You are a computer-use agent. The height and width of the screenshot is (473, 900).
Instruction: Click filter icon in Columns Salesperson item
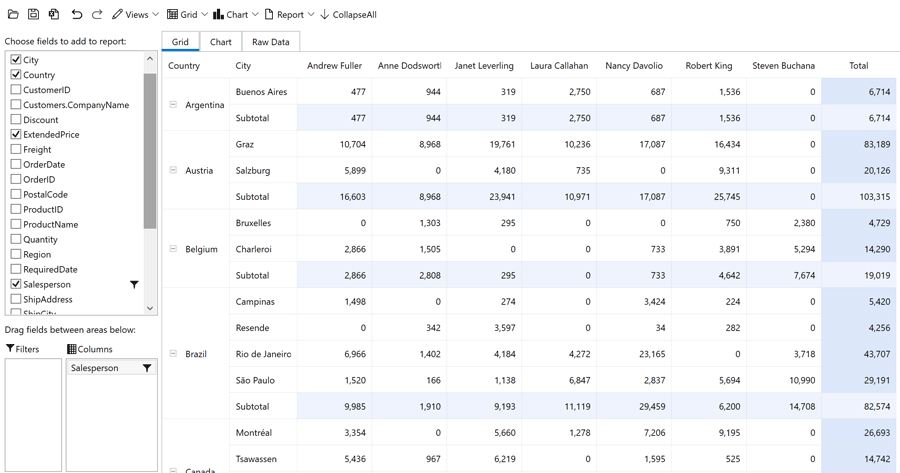pos(147,368)
